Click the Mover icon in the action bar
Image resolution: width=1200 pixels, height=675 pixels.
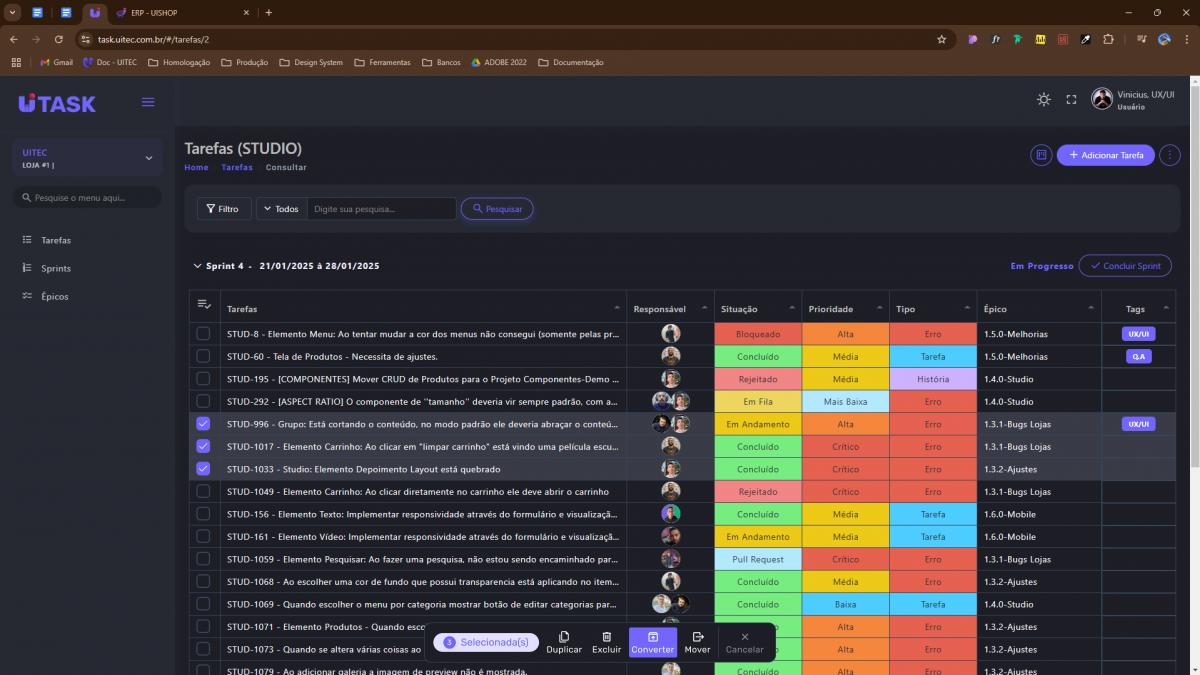697,637
